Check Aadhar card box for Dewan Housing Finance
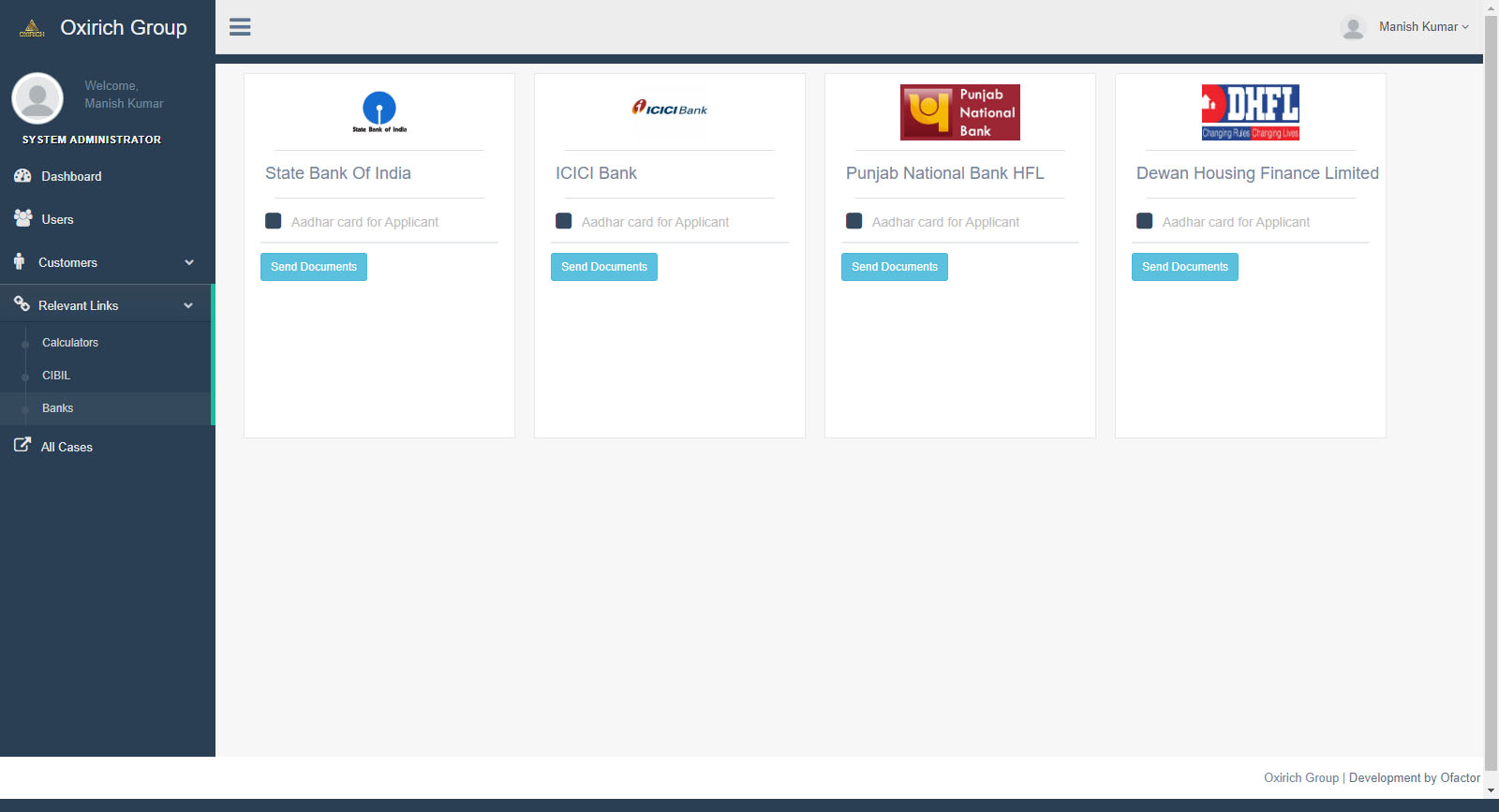 click(1145, 221)
